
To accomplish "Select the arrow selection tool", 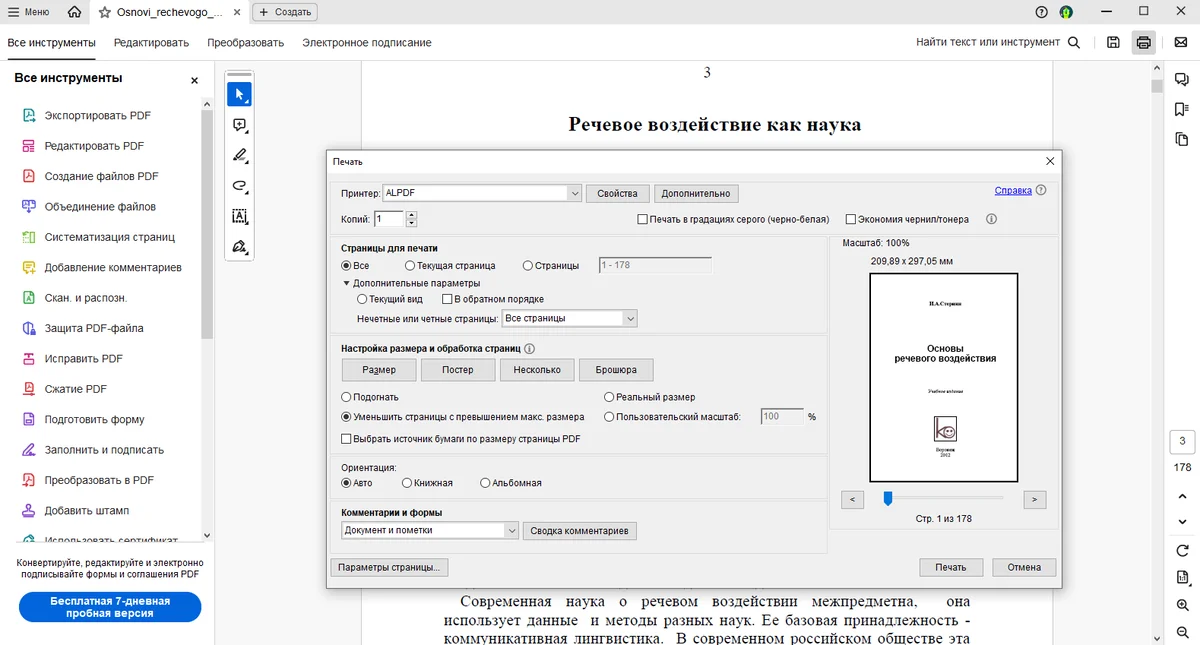I will coord(239,94).
